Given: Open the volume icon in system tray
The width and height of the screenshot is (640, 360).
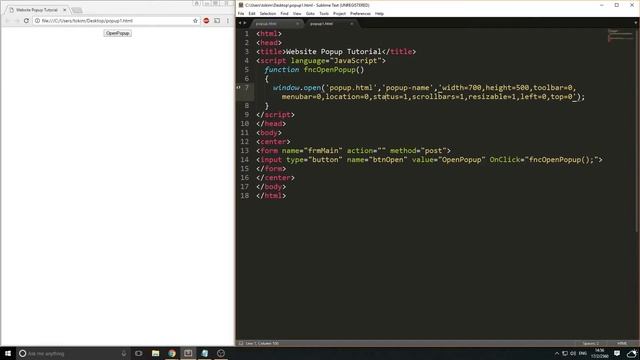Looking at the screenshot, I should pyautogui.click(x=573, y=353).
